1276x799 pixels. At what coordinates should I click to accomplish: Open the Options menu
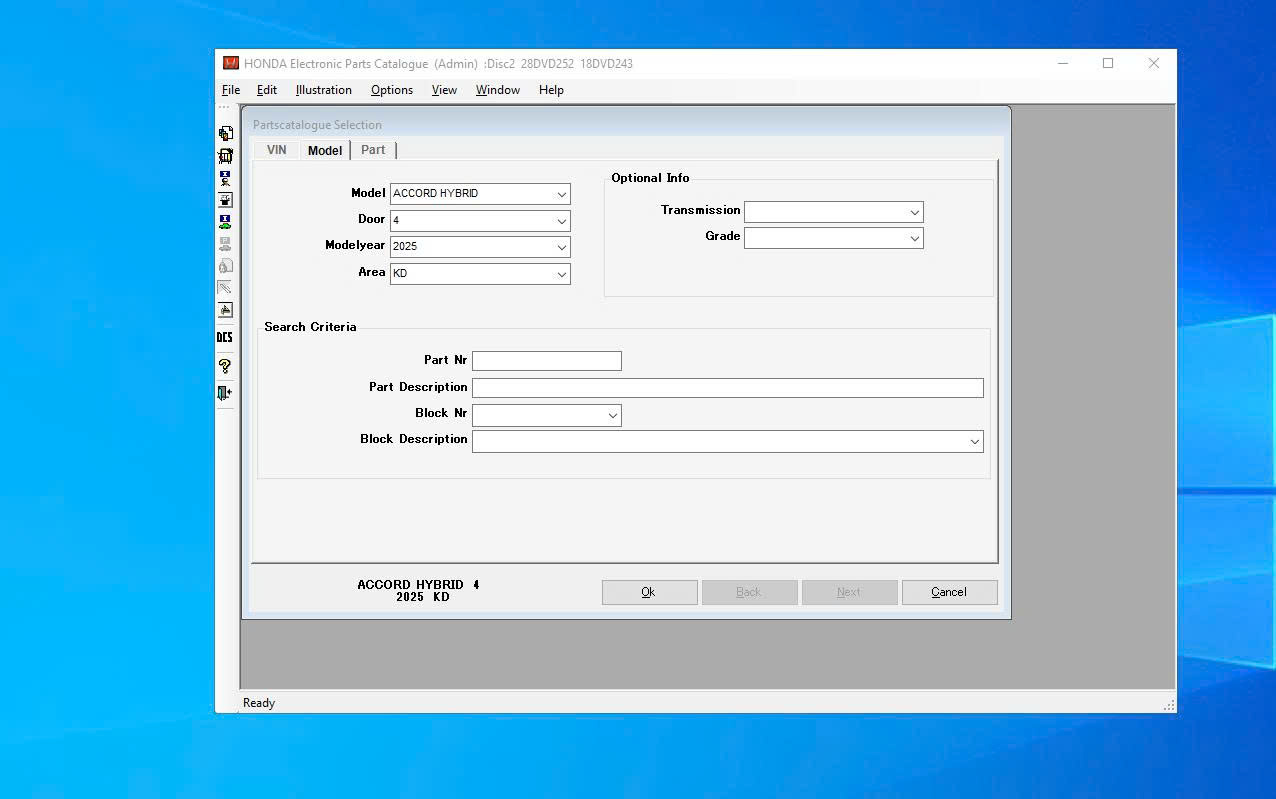[391, 90]
